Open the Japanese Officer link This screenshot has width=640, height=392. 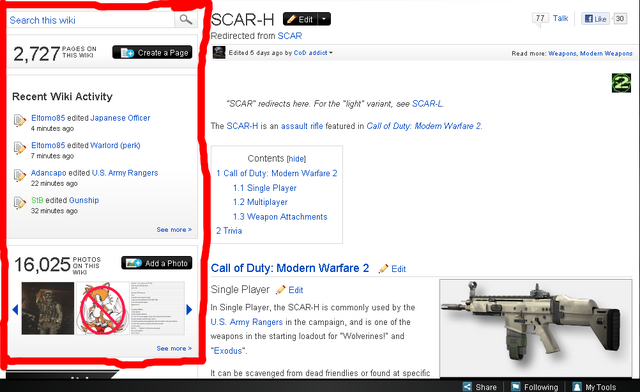(x=120, y=118)
